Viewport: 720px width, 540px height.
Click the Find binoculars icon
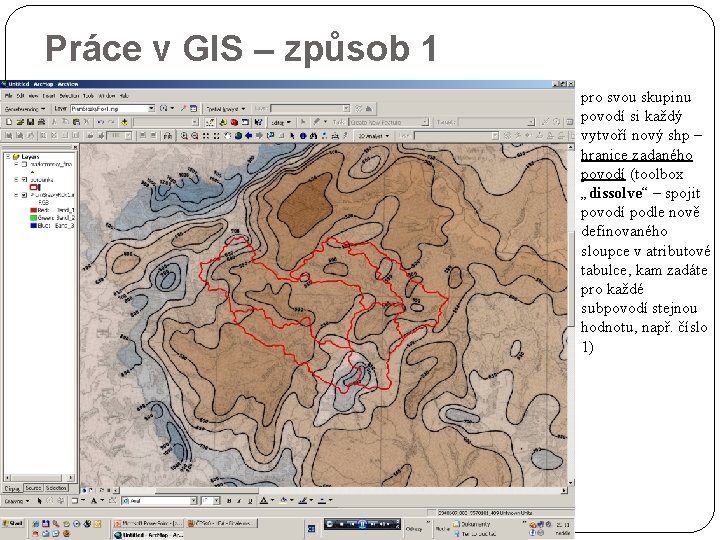pyautogui.click(x=314, y=136)
